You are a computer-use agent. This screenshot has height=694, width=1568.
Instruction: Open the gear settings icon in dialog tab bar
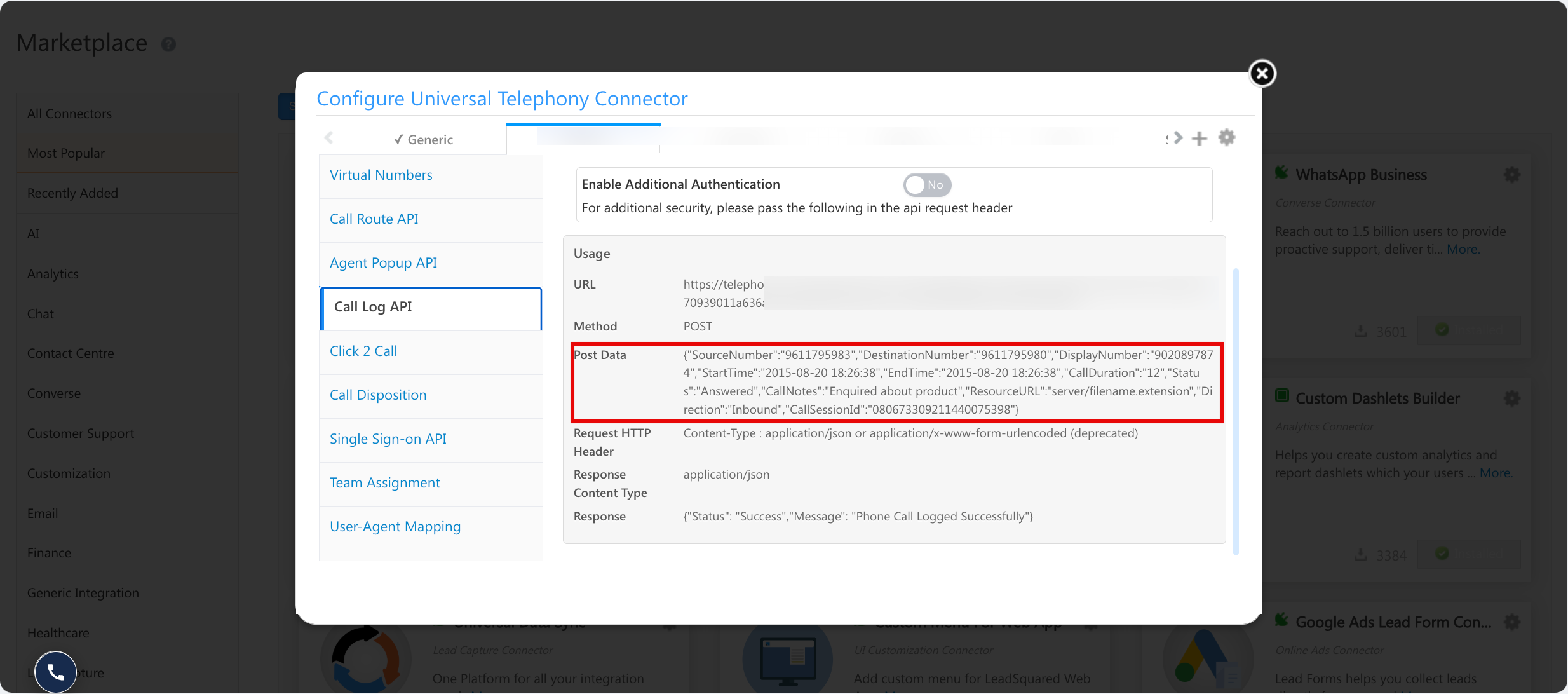[x=1227, y=137]
